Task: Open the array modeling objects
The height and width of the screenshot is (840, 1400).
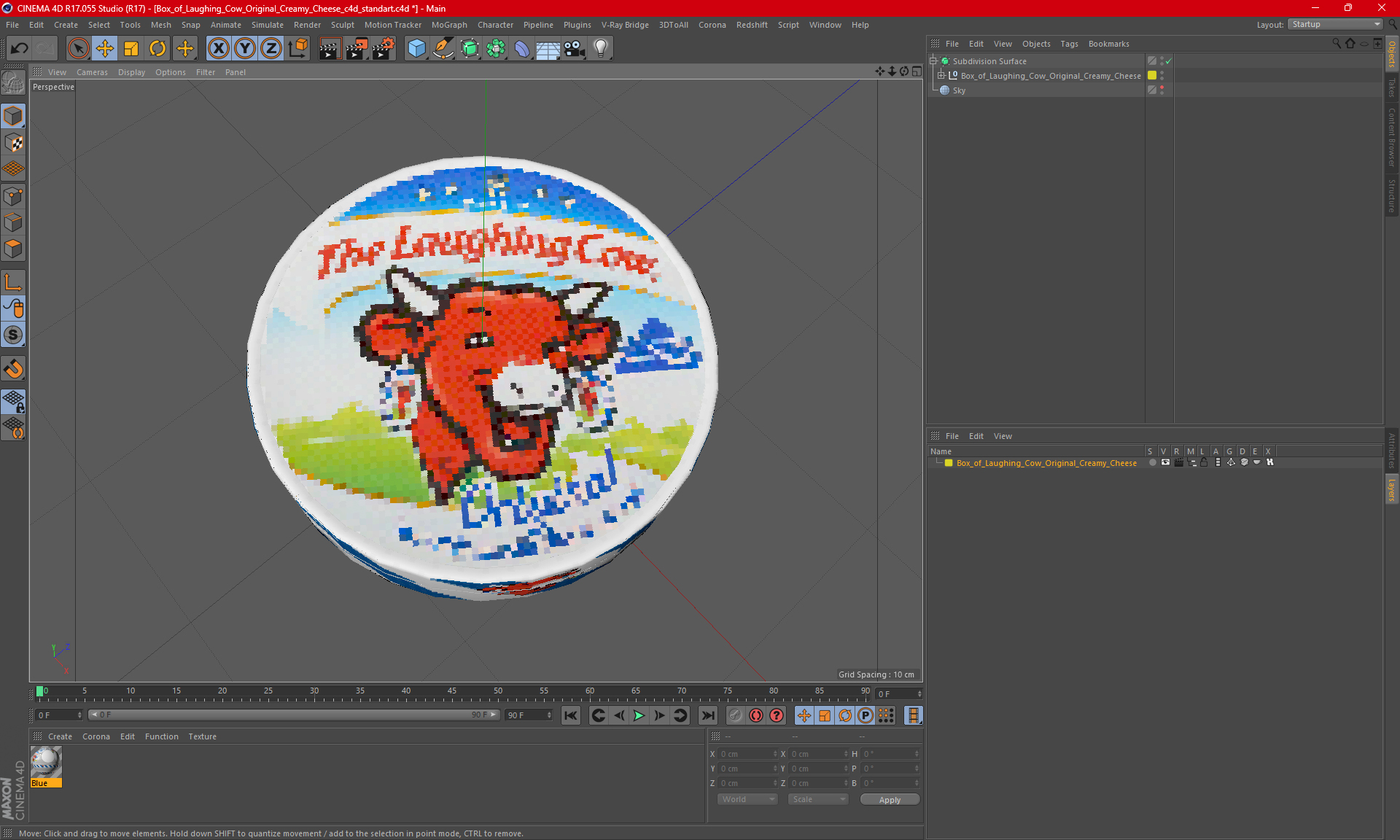Action: pos(496,49)
